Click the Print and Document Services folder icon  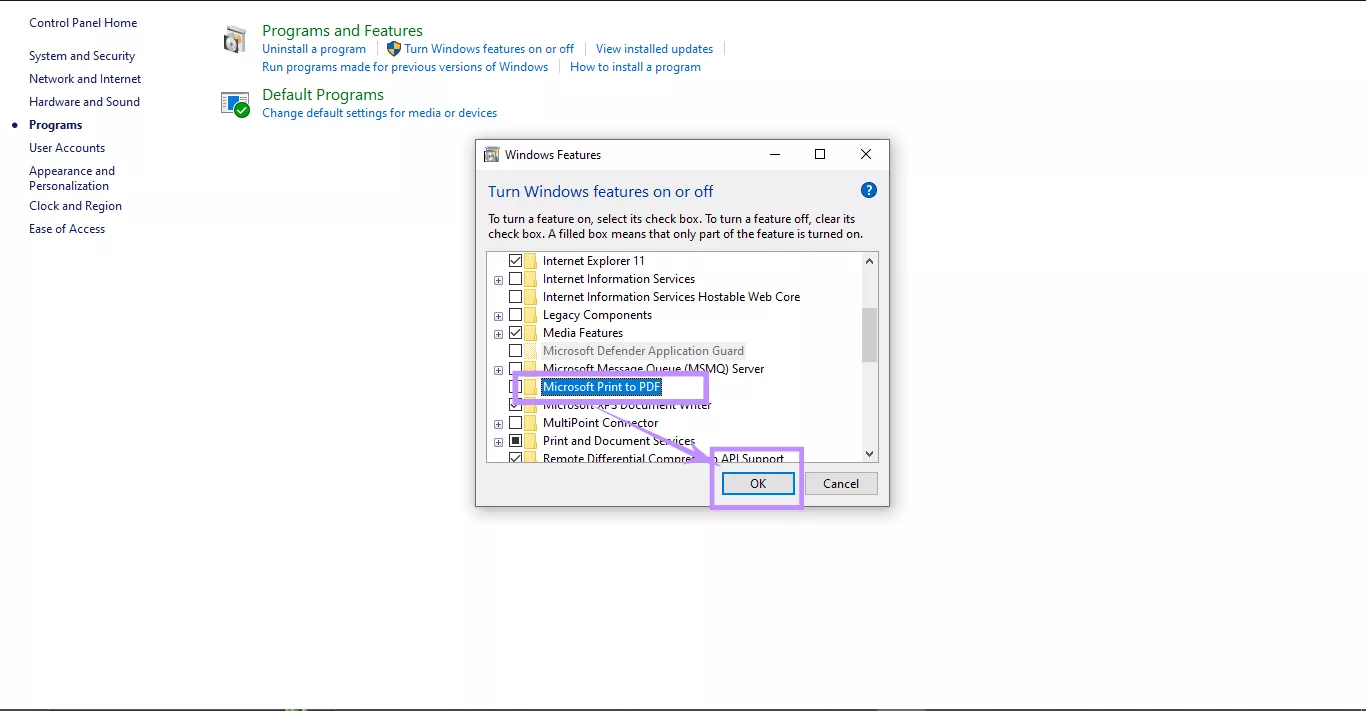[531, 441]
